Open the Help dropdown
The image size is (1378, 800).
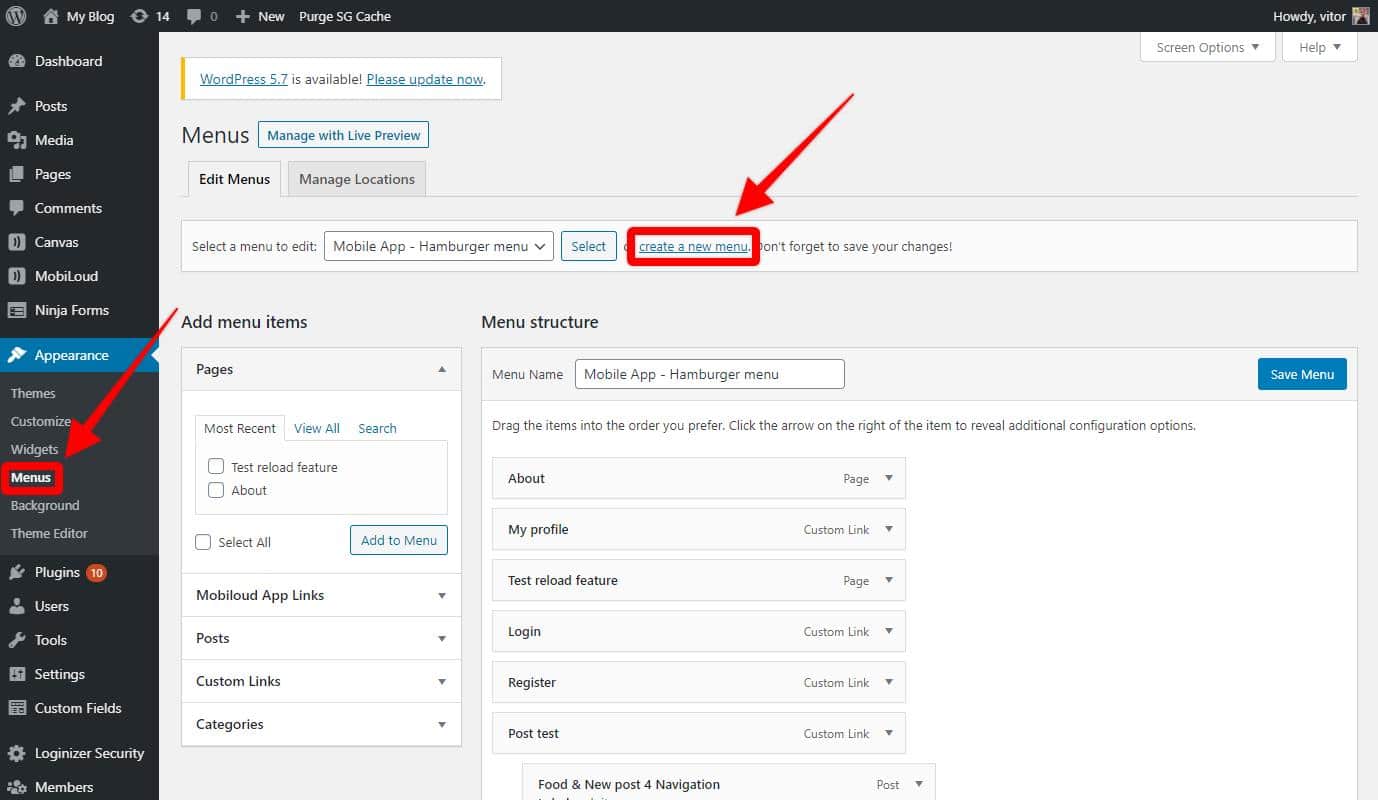point(1320,47)
